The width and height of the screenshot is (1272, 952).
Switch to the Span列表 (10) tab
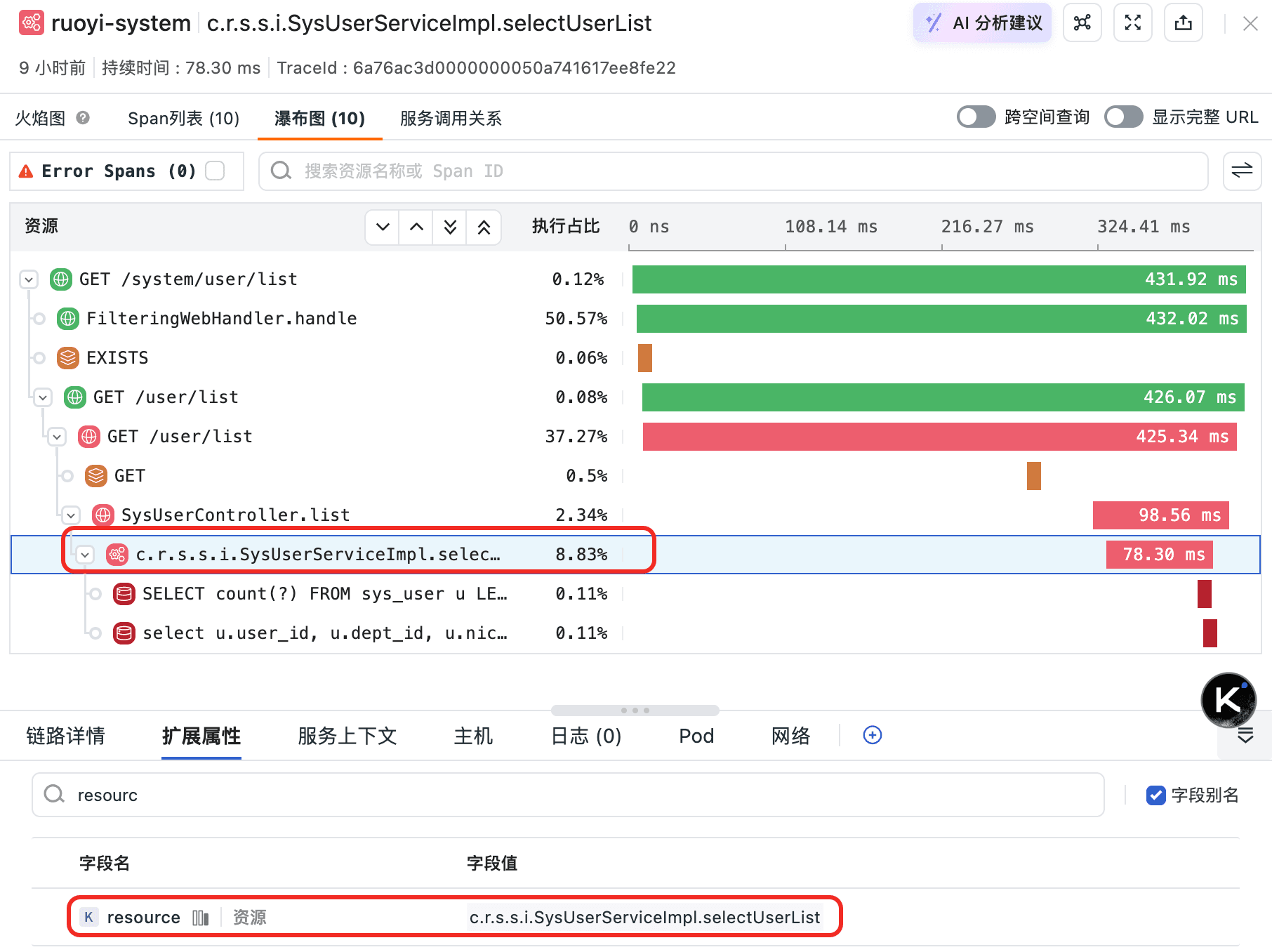(x=183, y=118)
